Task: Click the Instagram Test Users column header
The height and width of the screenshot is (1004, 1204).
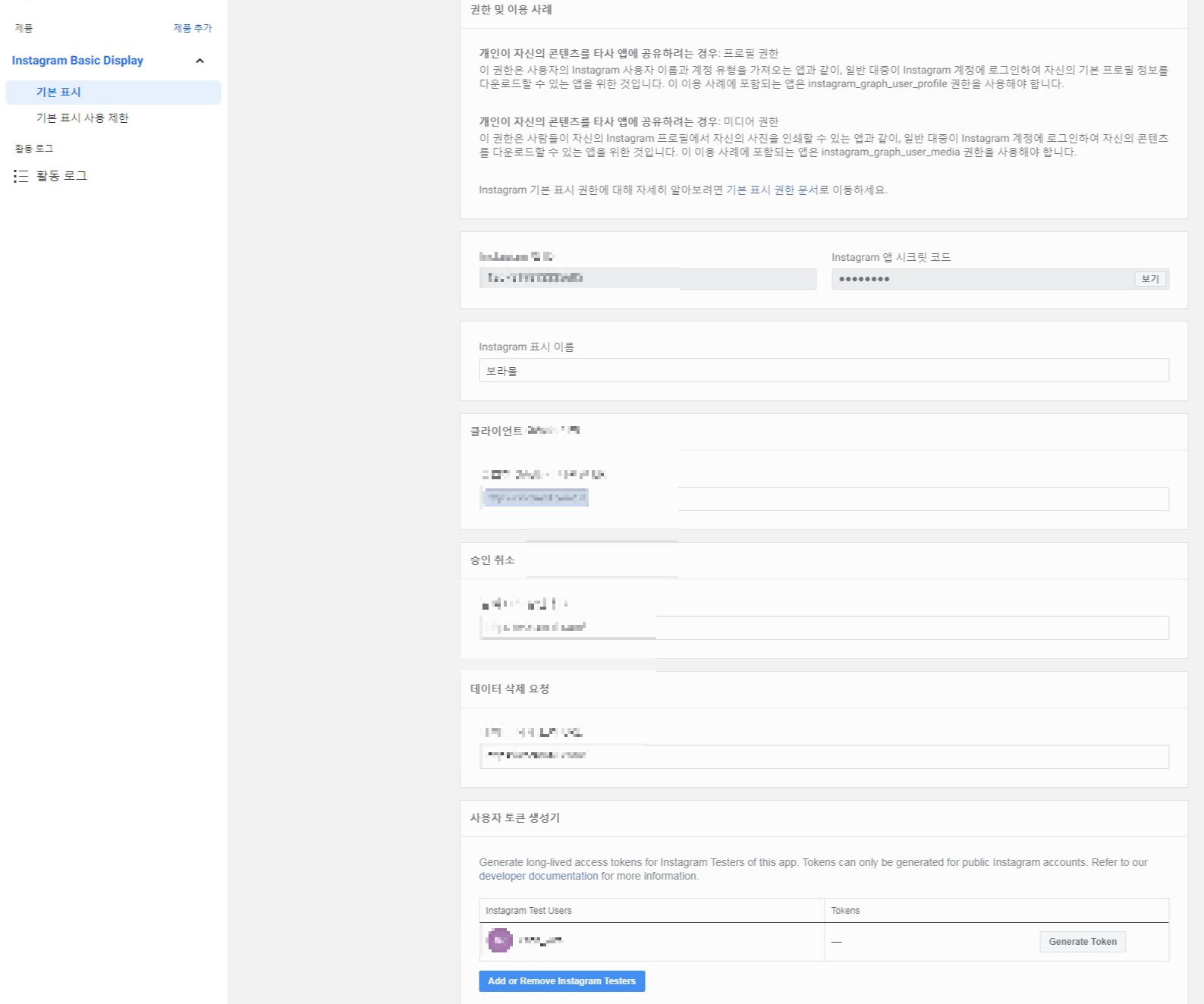Action: (529, 911)
